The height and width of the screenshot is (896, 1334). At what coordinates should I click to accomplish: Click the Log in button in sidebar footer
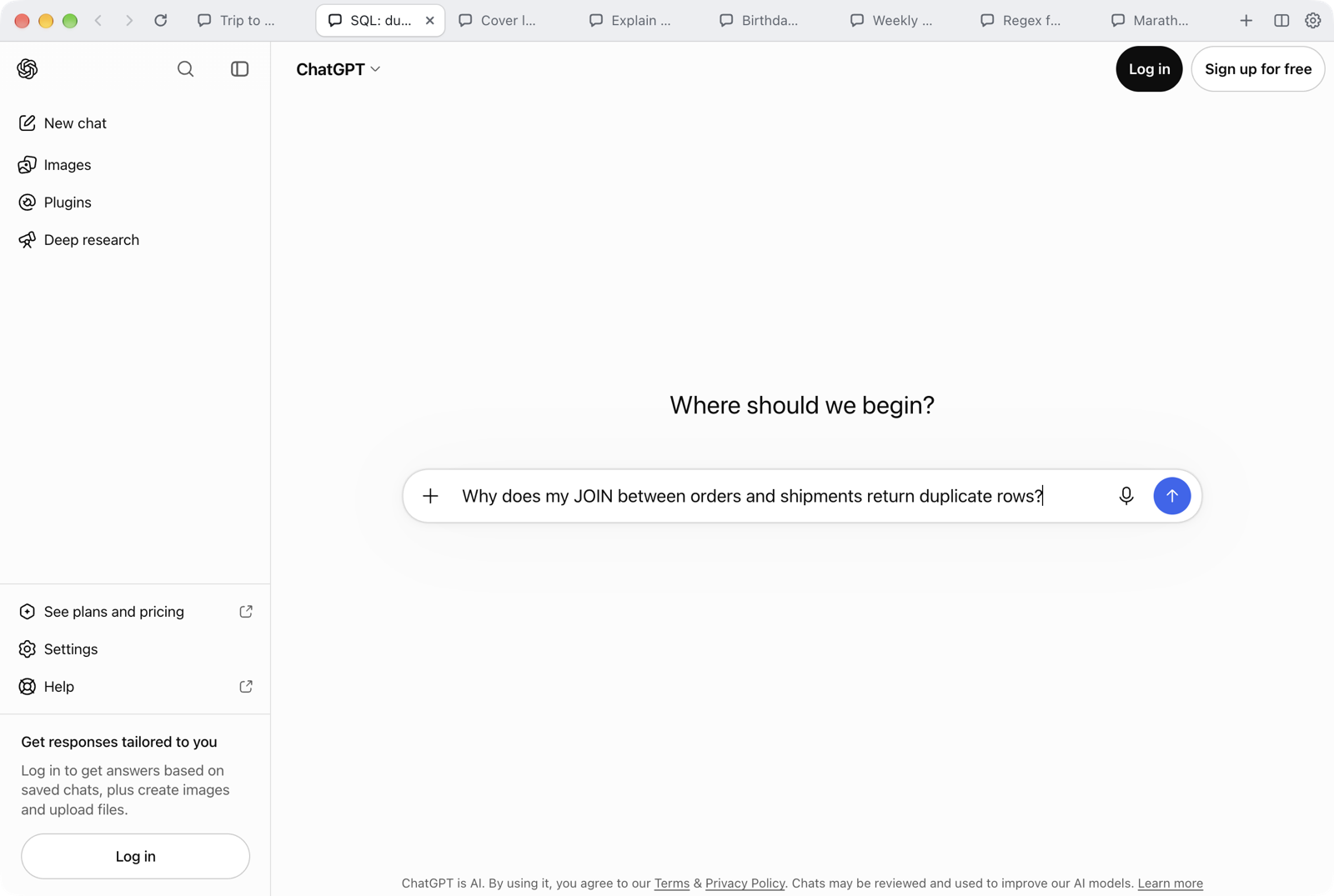coord(135,856)
